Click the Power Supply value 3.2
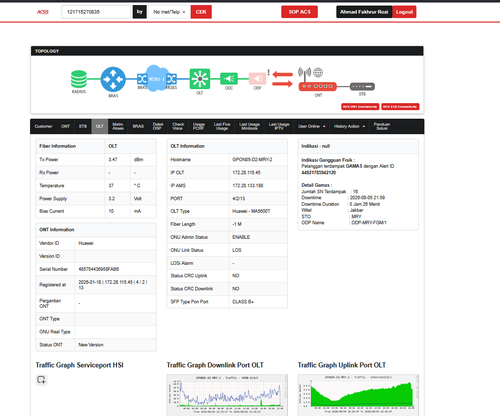 click(x=112, y=199)
